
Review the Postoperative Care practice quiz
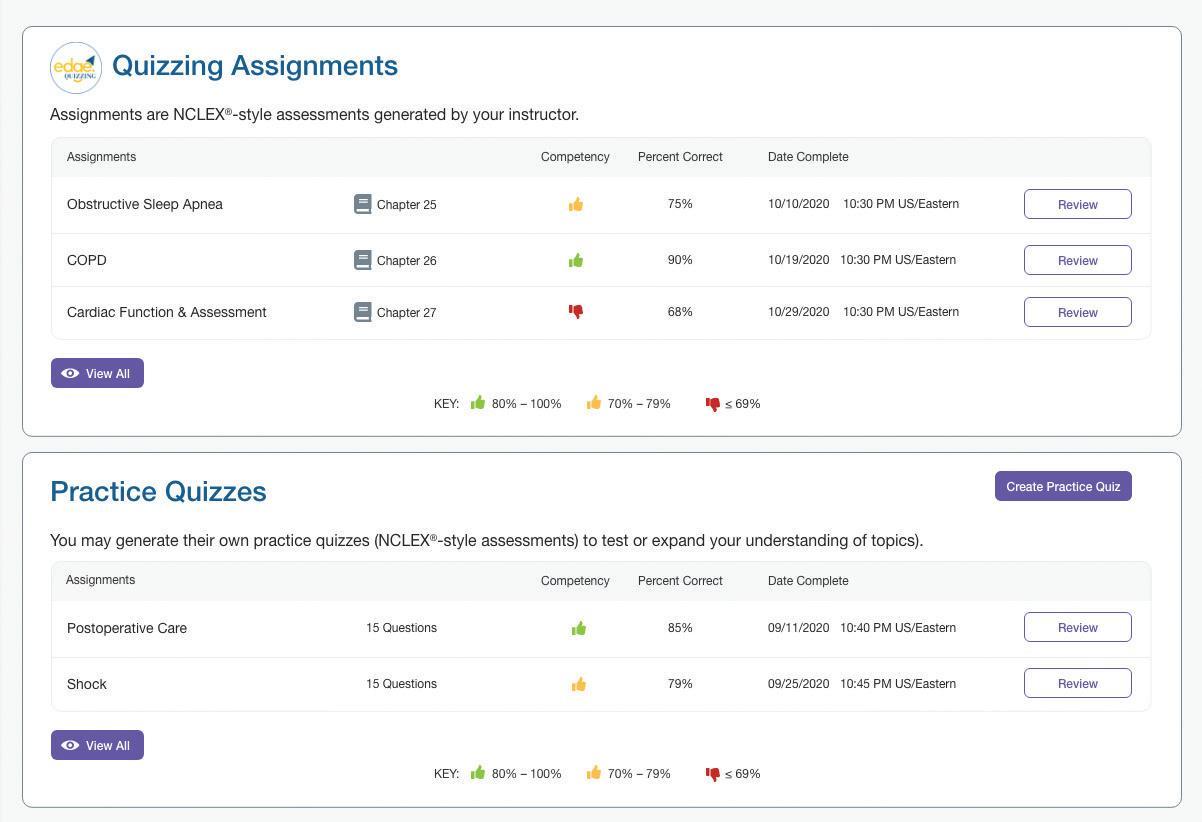point(1077,627)
